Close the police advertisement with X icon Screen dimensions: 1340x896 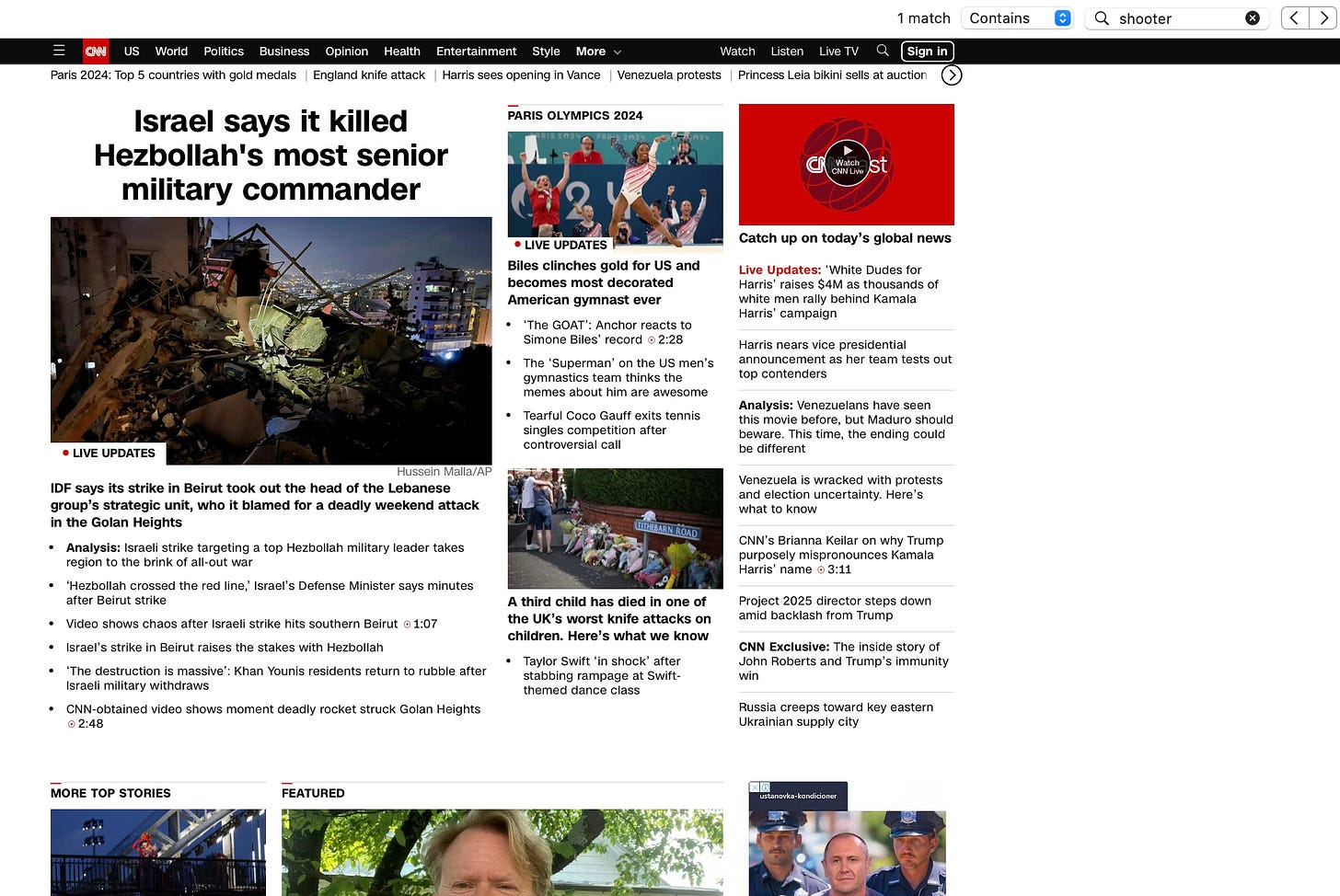[x=754, y=787]
